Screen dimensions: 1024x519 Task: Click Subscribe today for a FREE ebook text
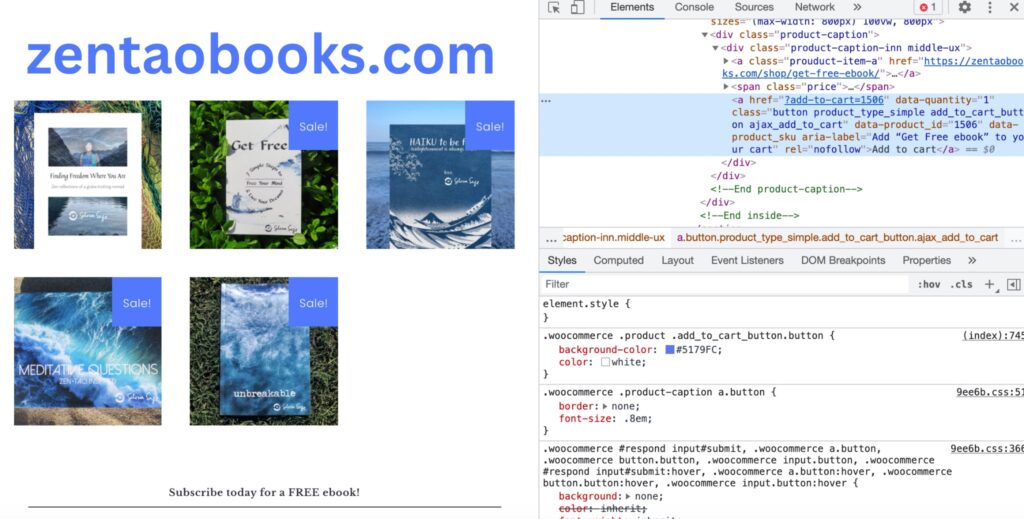264,492
